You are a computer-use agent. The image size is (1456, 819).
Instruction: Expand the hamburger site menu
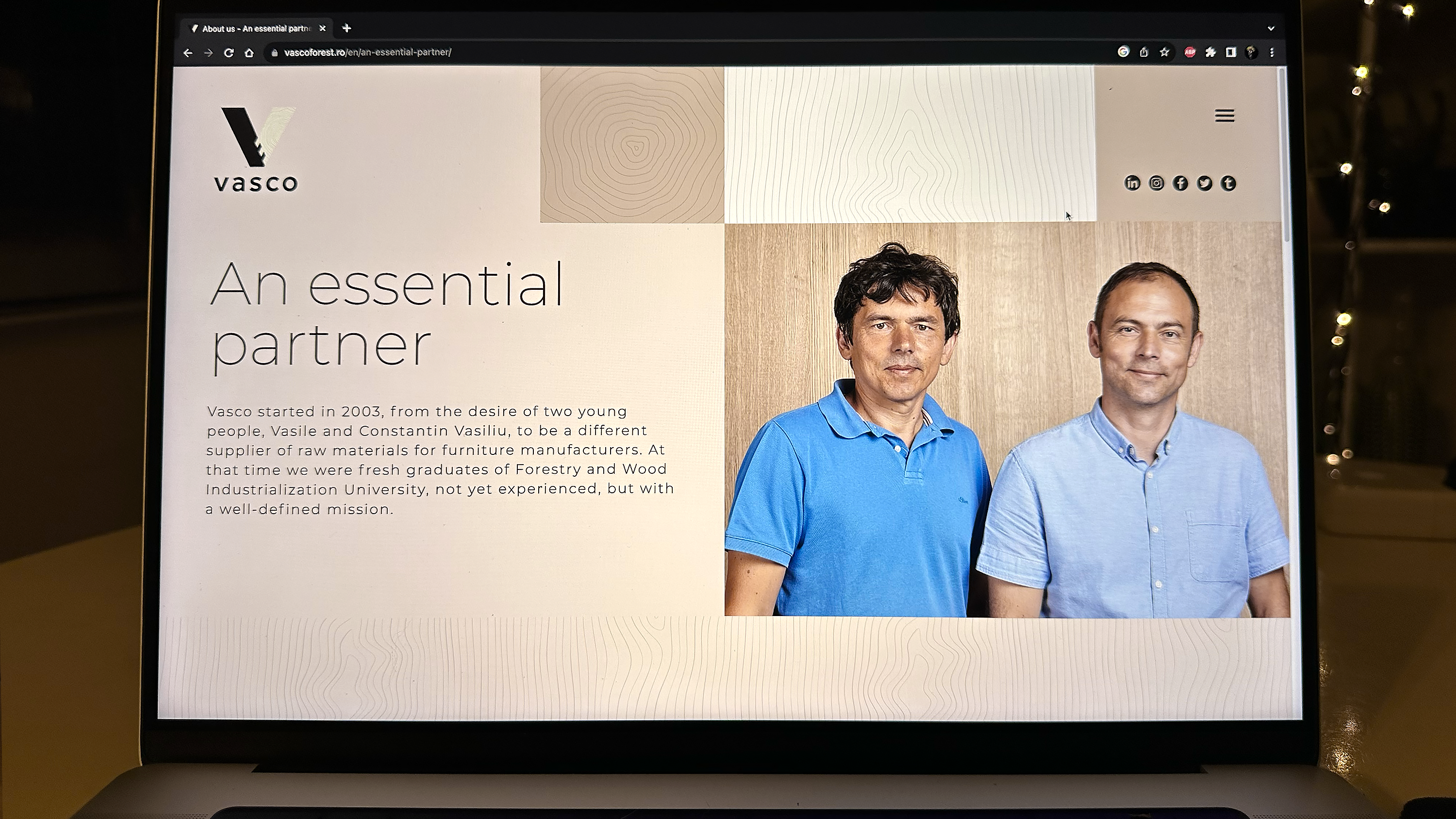[1224, 116]
